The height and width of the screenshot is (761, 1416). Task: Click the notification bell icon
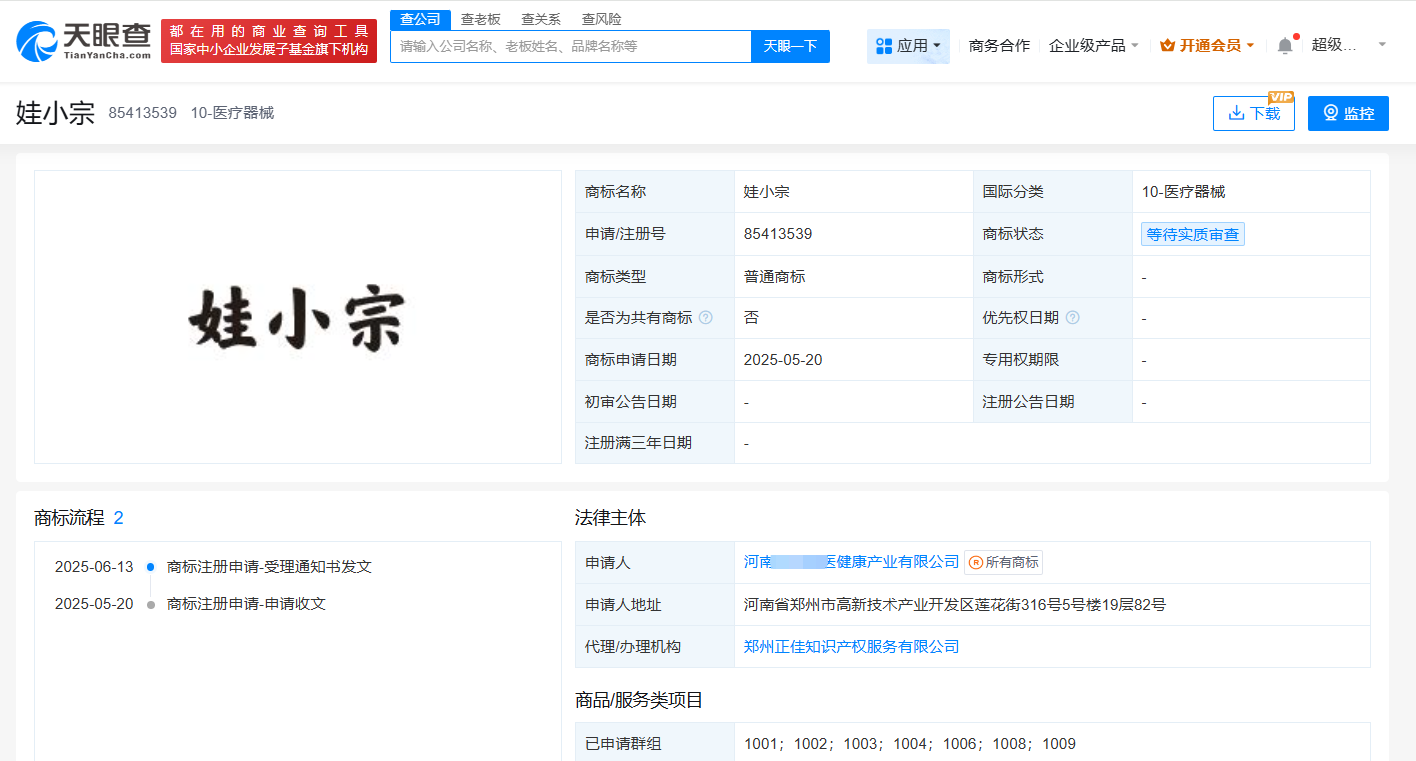click(x=1286, y=45)
